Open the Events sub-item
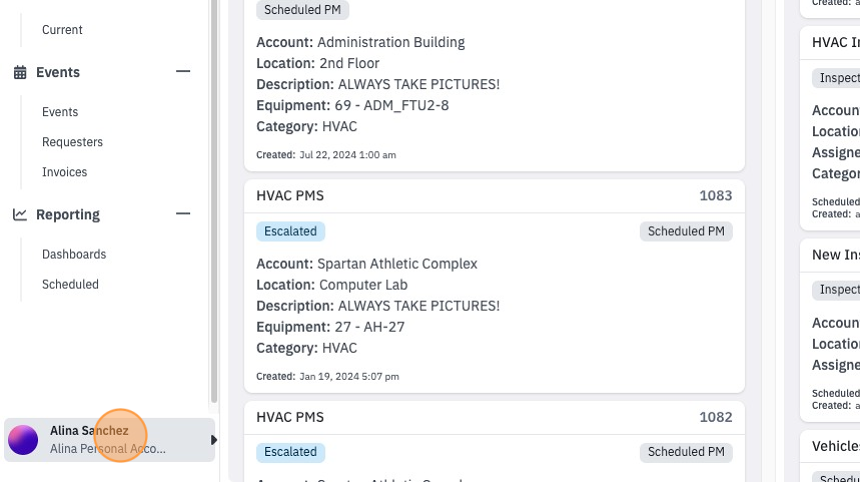The height and width of the screenshot is (482, 860). [x=60, y=112]
